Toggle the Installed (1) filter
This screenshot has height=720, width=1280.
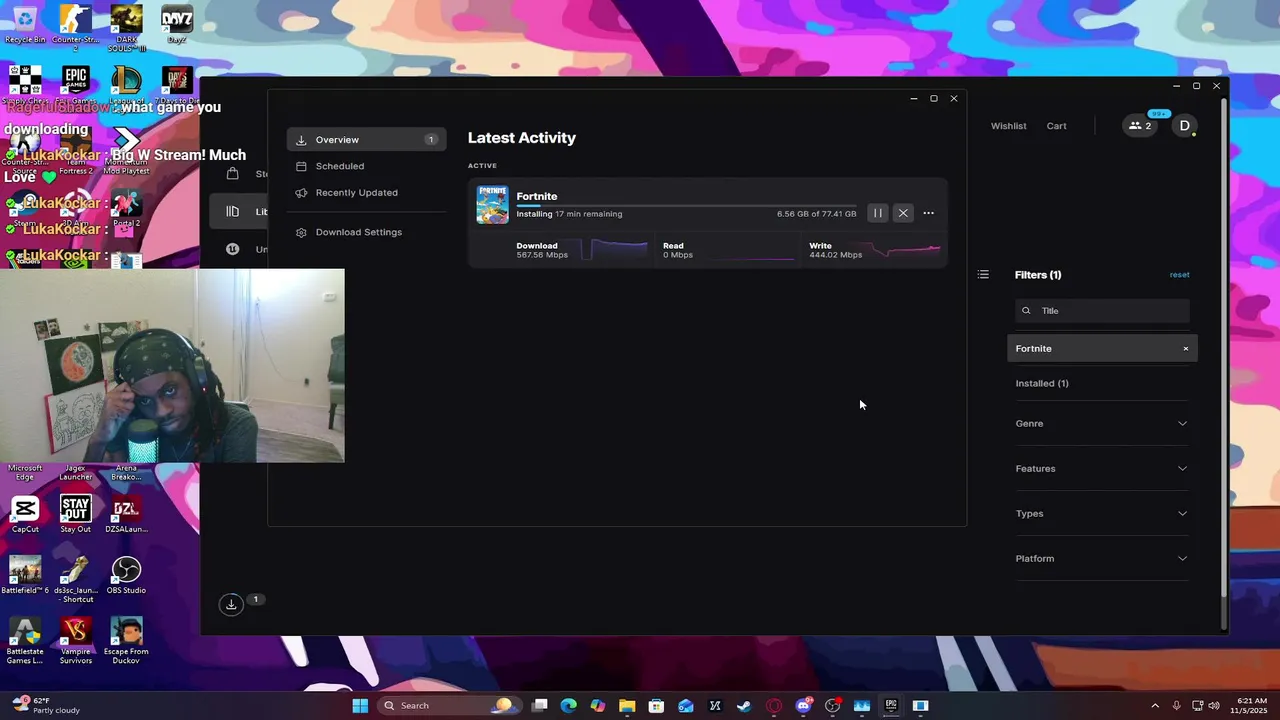1042,384
